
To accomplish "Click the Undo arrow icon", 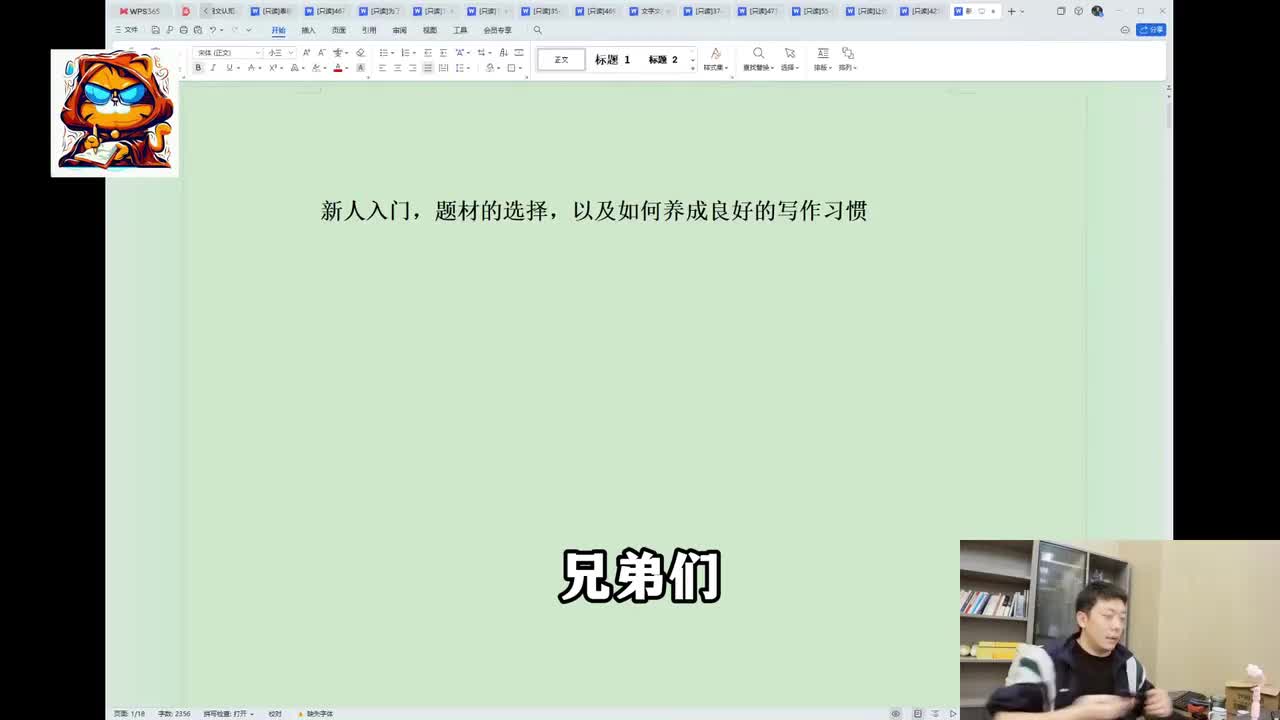I will (x=212, y=30).
